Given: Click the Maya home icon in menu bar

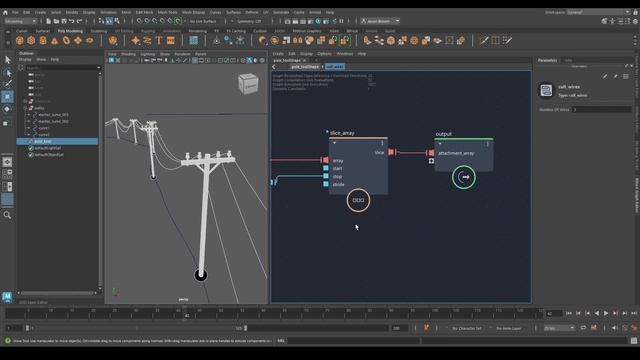Looking at the screenshot, I should coord(5,12).
